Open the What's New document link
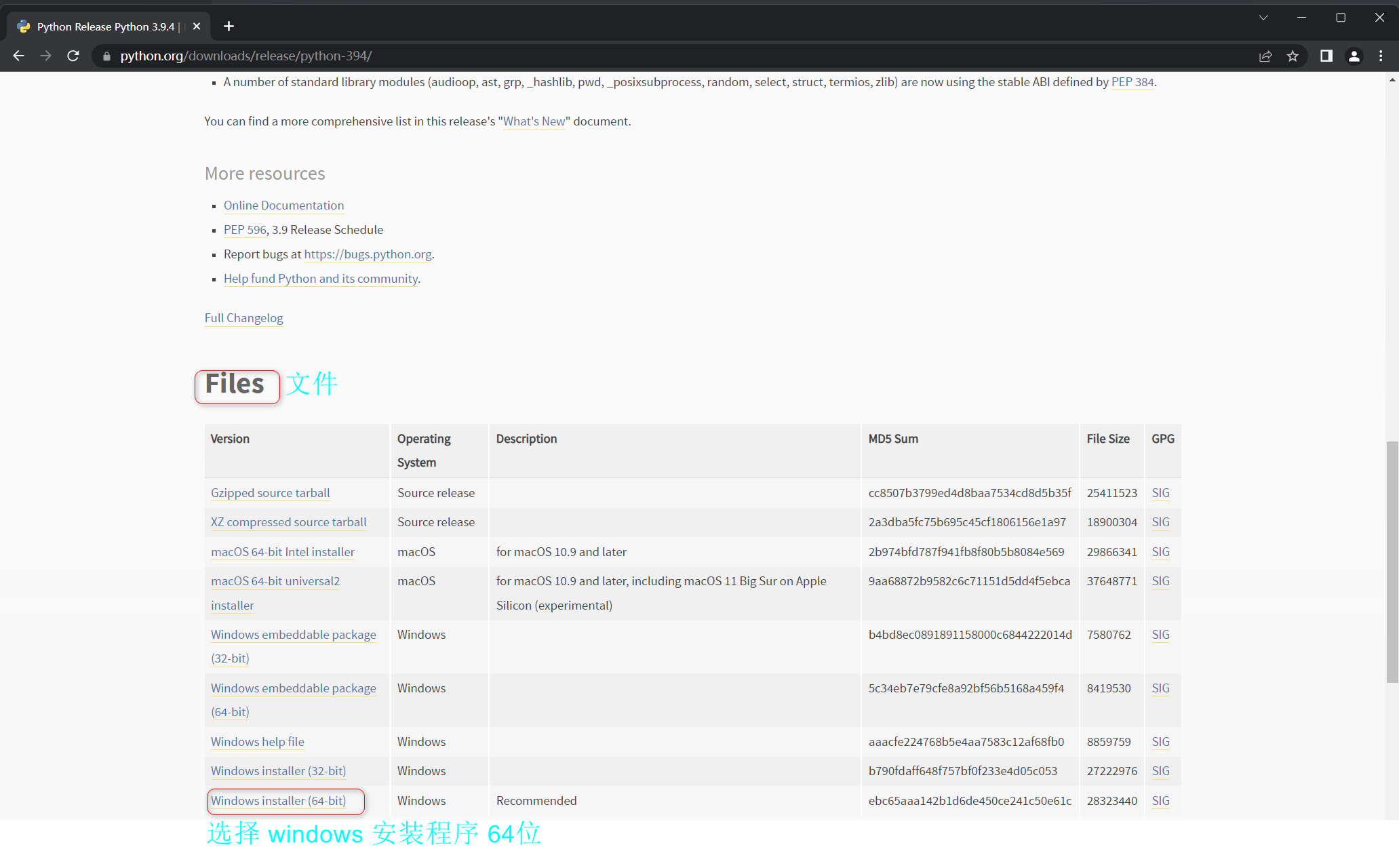 534,121
